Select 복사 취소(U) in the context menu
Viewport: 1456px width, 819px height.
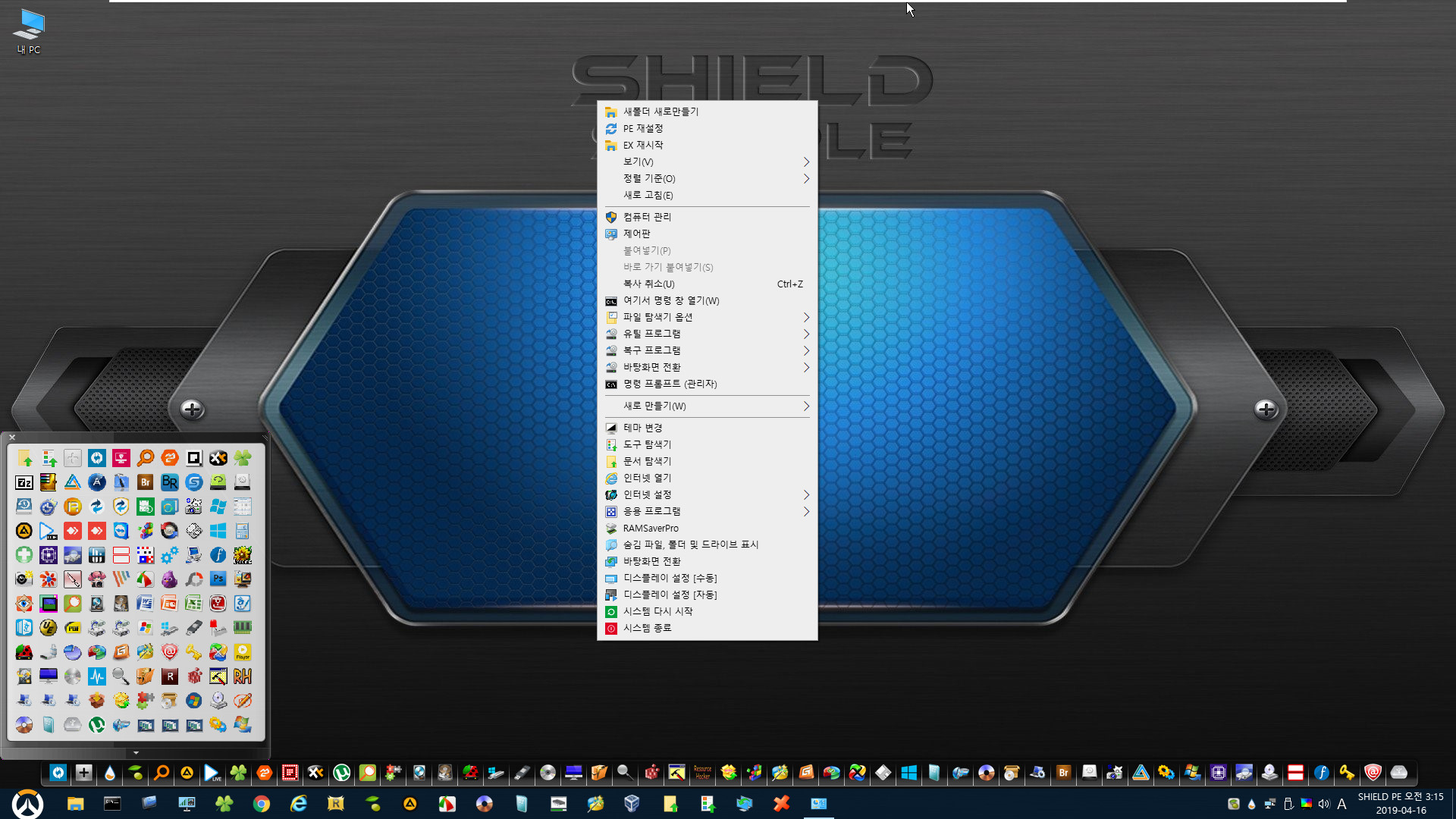[x=708, y=284]
